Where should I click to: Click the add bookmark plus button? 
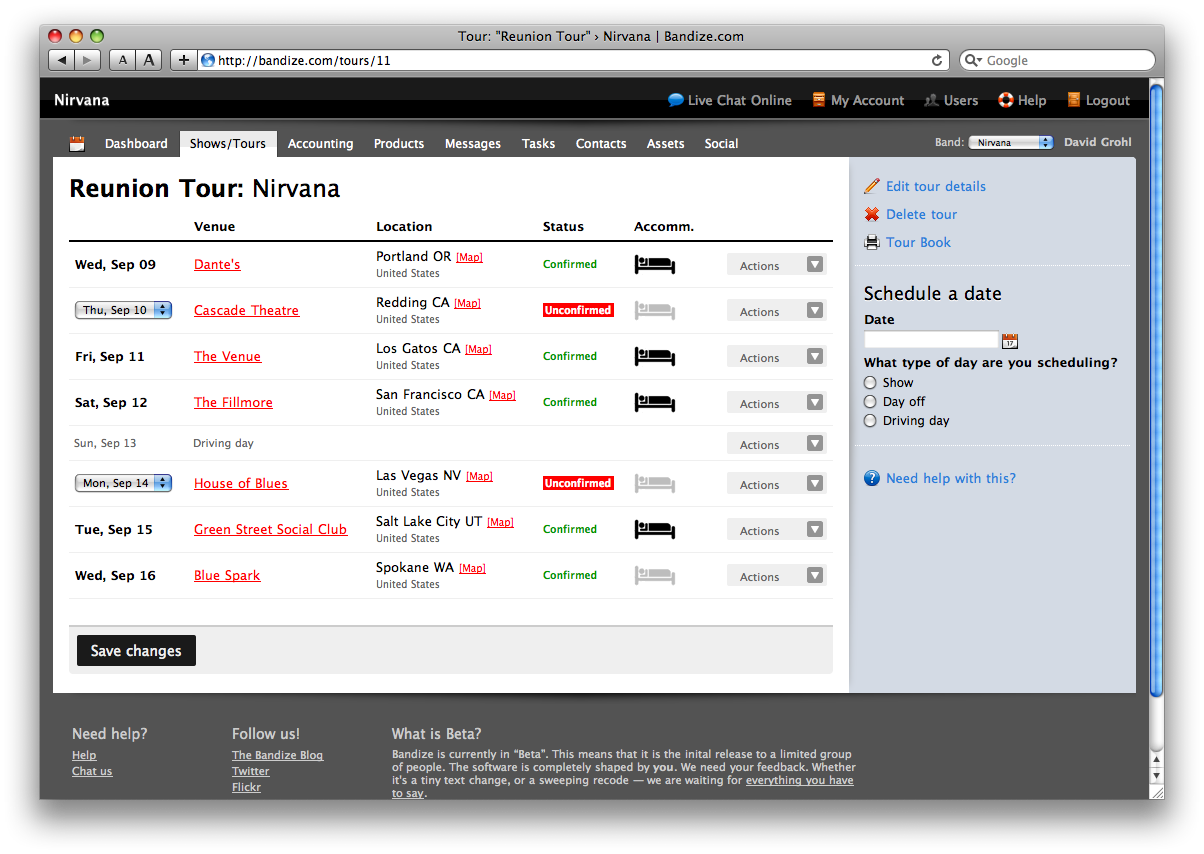pyautogui.click(x=183, y=60)
